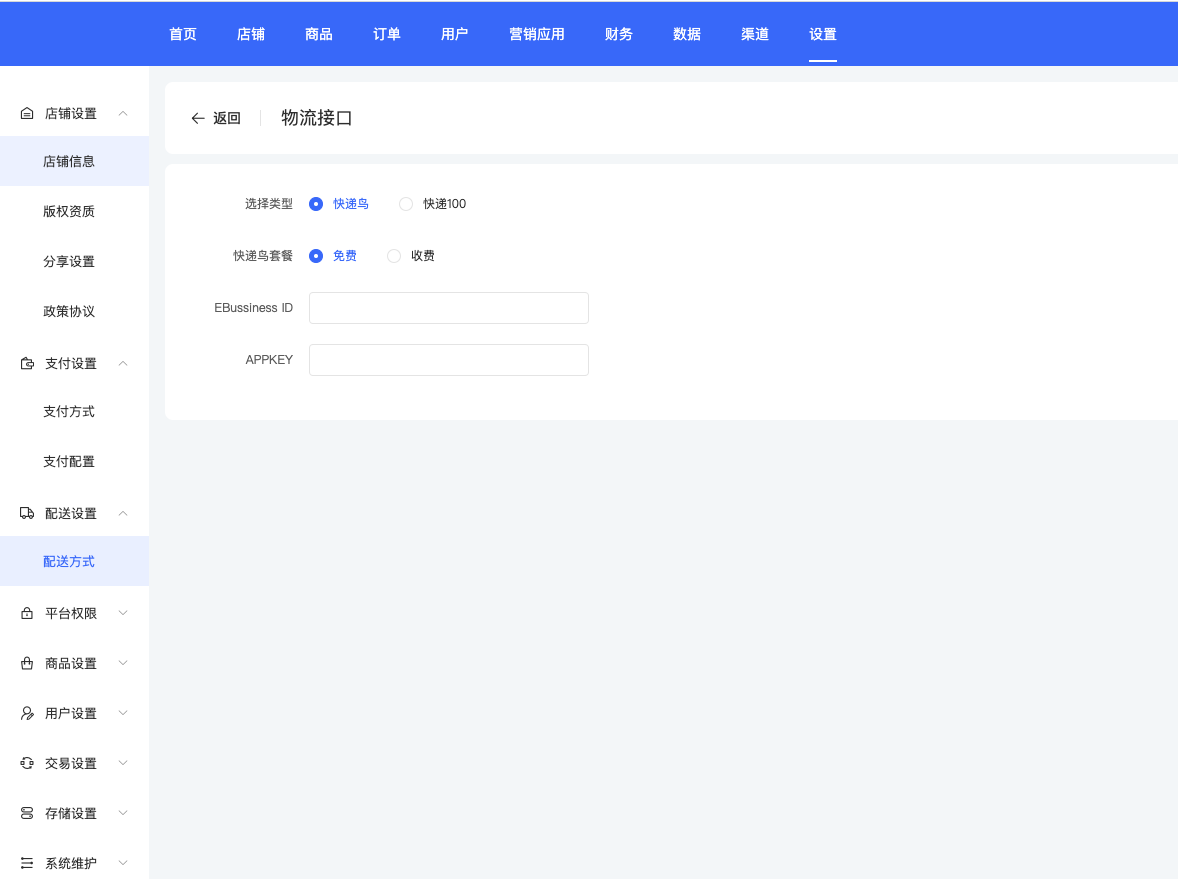The image size is (1178, 879).
Task: Click the lock icon beside 平台权限
Action: (x=27, y=613)
